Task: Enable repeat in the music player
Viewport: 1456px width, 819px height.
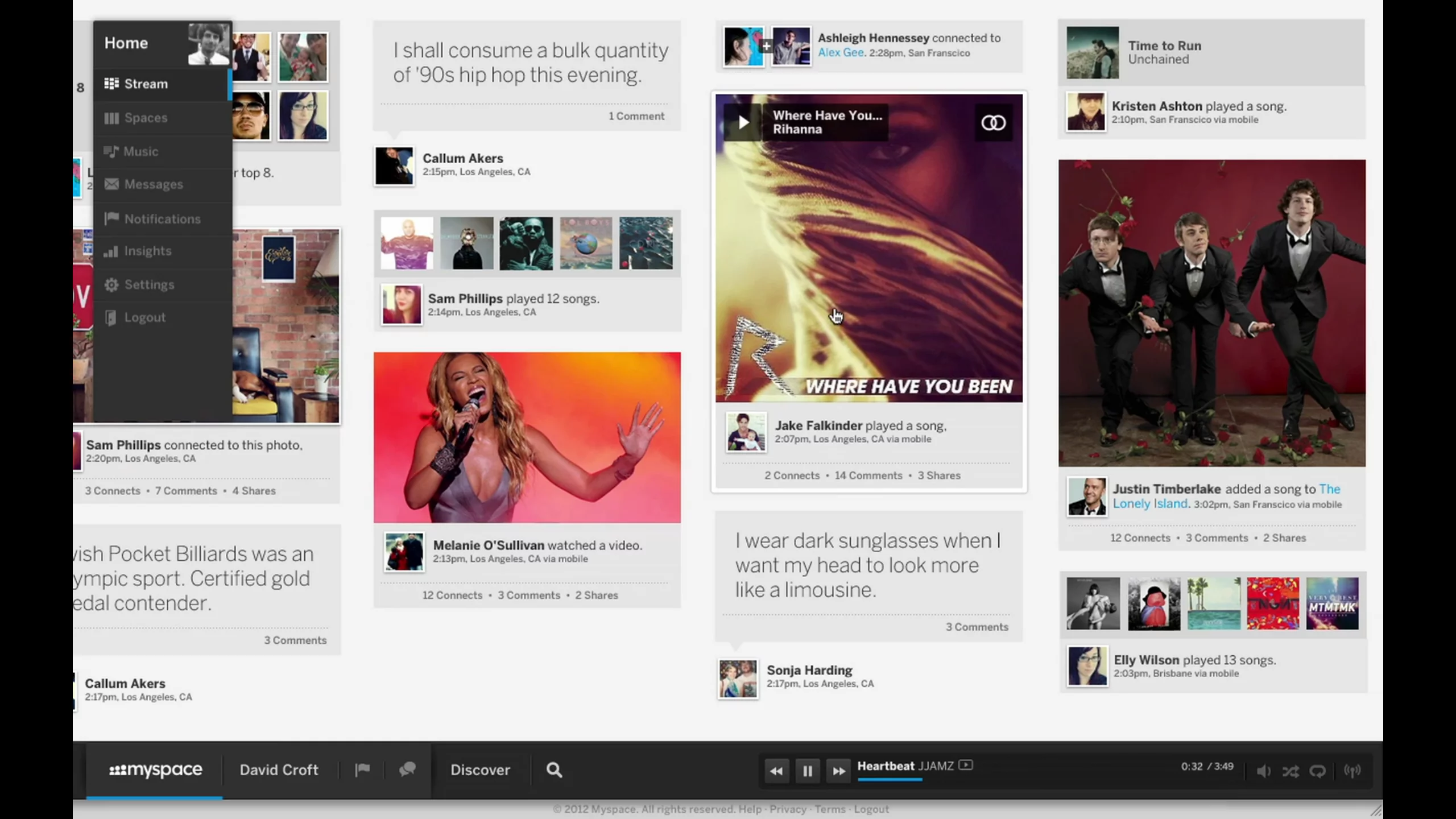Action: tap(1318, 771)
